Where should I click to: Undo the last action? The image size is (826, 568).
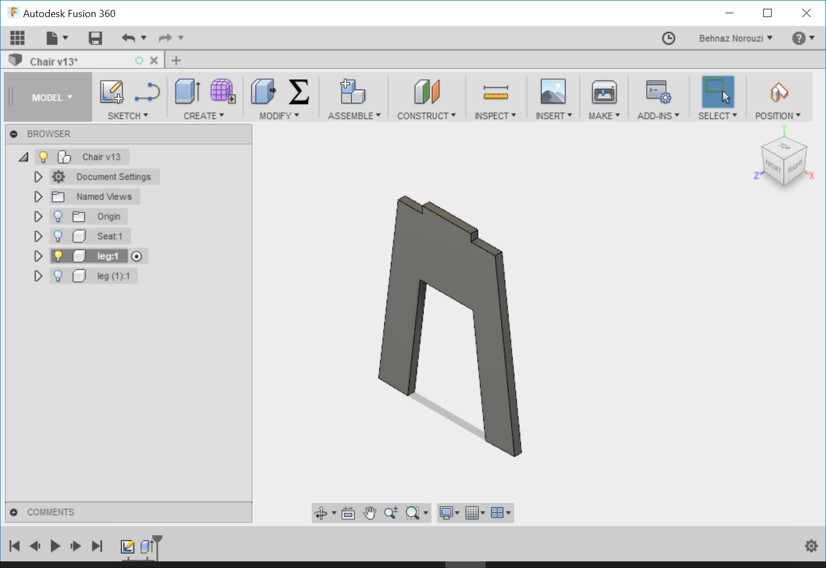click(128, 38)
